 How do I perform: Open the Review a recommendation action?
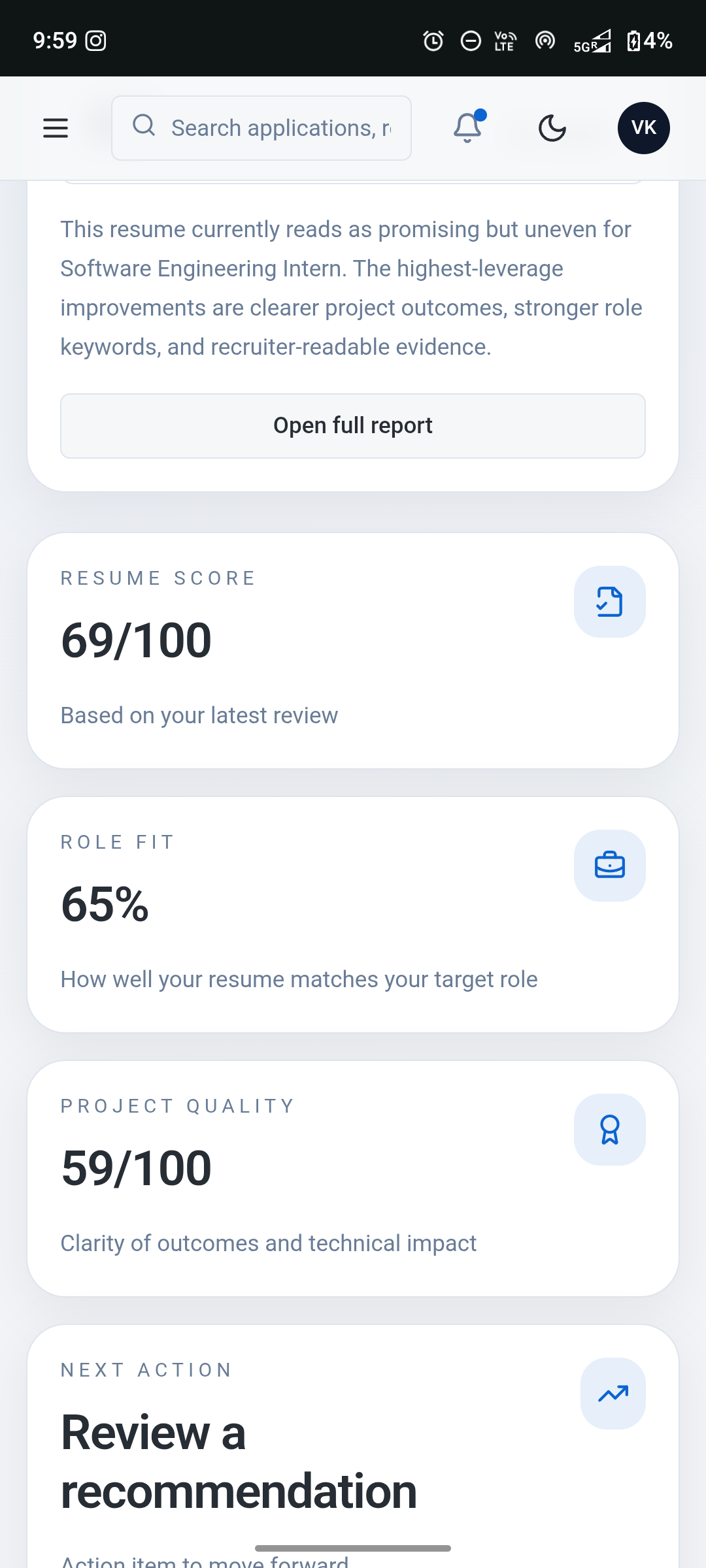click(239, 1462)
